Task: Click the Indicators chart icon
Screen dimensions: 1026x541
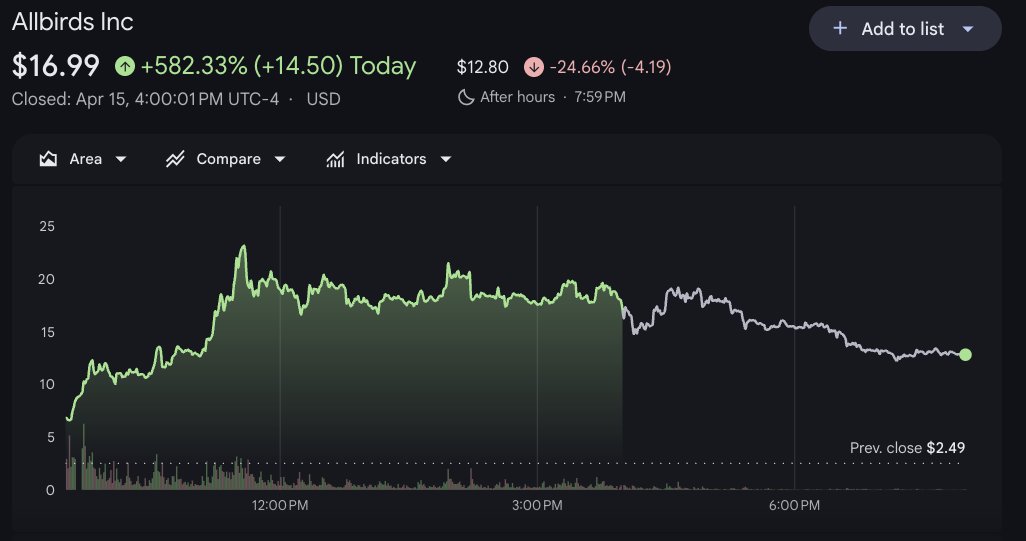Action: pyautogui.click(x=336, y=159)
